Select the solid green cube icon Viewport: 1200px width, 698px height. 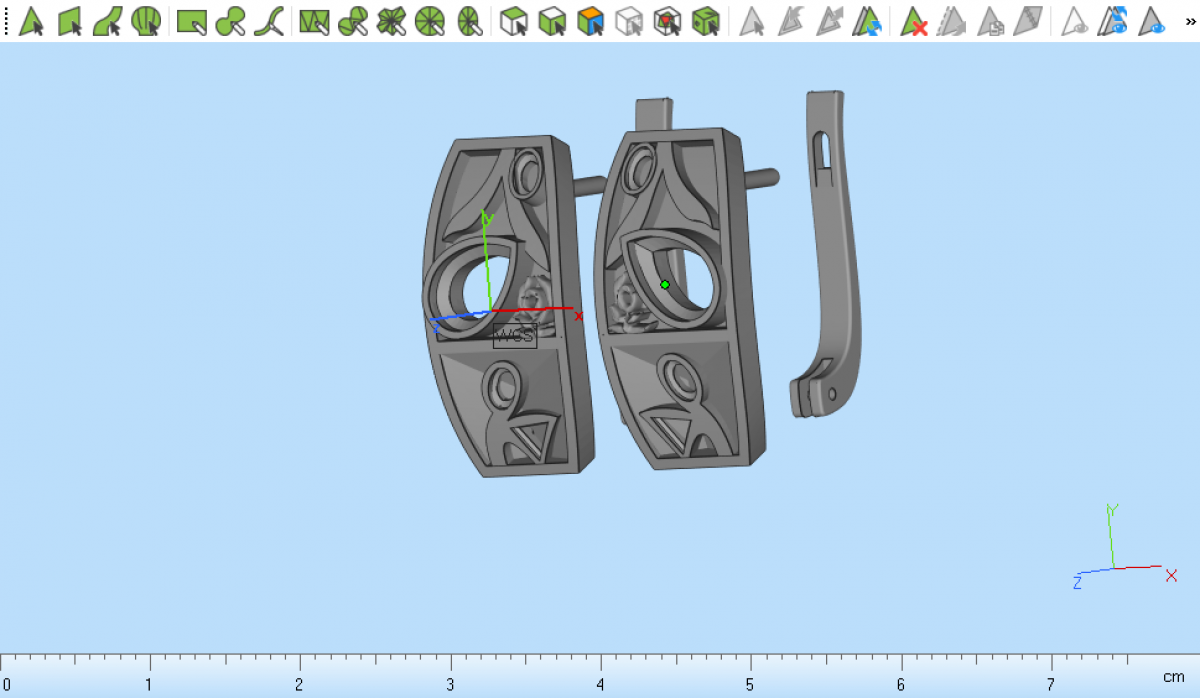(x=706, y=21)
